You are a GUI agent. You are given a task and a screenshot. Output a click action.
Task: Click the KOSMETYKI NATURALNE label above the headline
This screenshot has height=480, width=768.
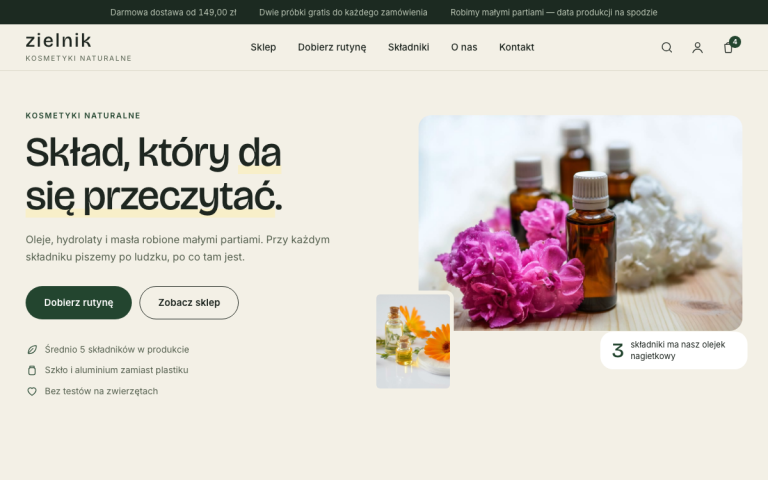(x=83, y=116)
